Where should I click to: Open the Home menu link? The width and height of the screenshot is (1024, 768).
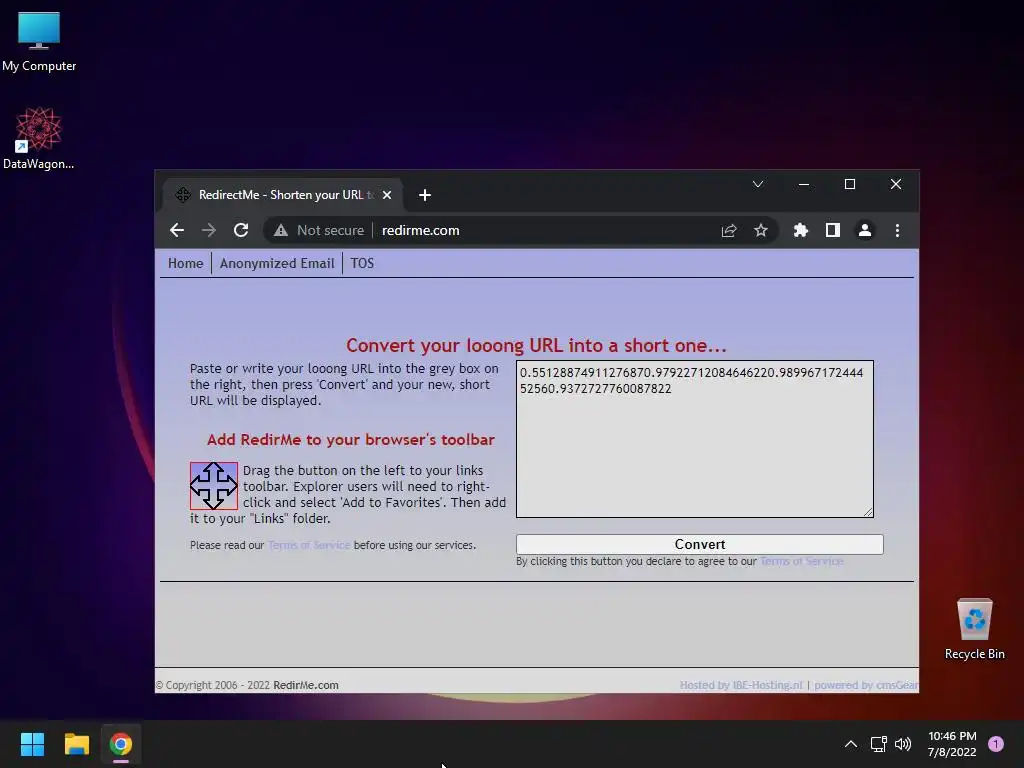tap(185, 263)
